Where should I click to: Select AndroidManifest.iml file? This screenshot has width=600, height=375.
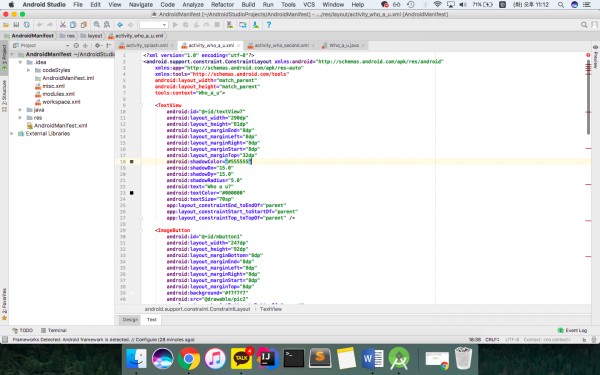pyautogui.click(x=64, y=78)
